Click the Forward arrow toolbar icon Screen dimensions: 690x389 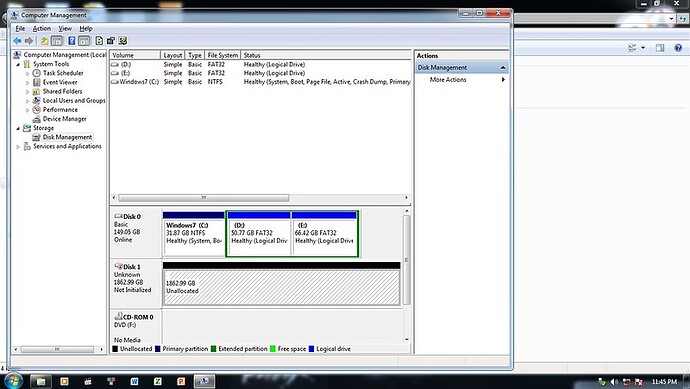[29, 41]
